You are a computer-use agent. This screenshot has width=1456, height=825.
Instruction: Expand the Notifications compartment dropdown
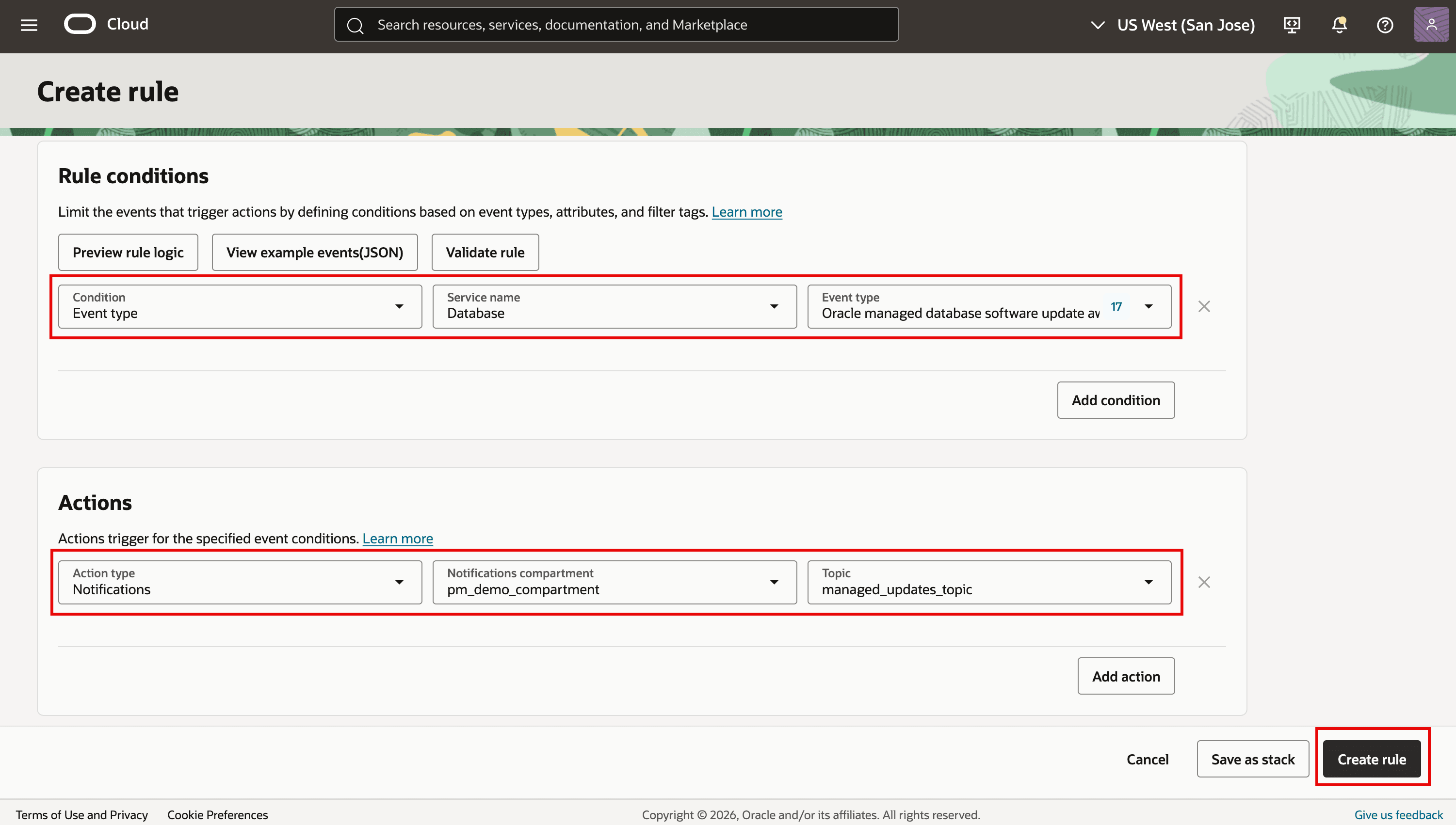pos(615,583)
